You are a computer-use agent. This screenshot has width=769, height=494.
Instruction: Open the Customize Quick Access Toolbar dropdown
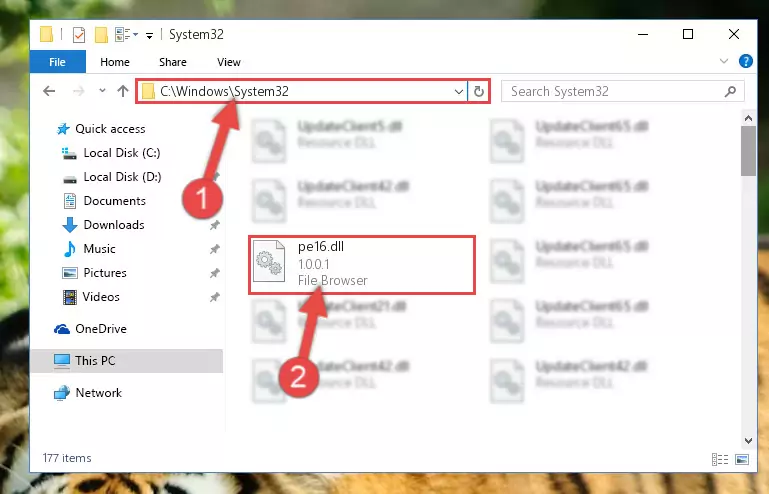point(149,35)
